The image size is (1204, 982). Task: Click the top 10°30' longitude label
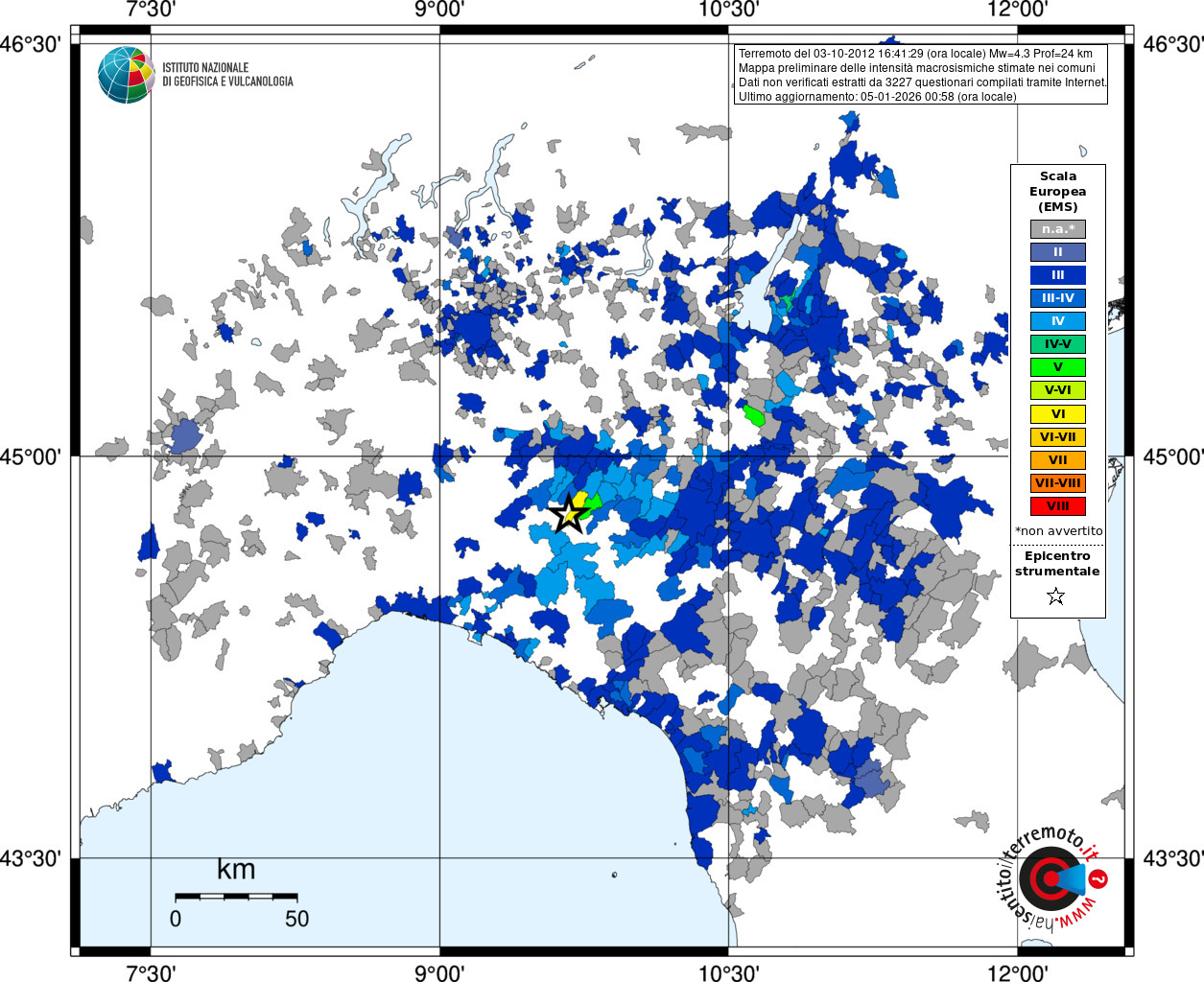729,10
